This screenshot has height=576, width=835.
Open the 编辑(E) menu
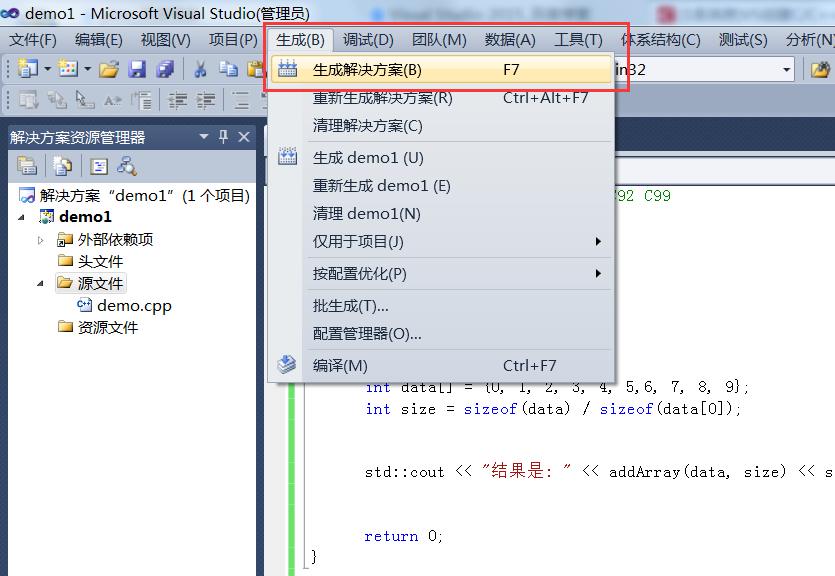[x=99, y=40]
